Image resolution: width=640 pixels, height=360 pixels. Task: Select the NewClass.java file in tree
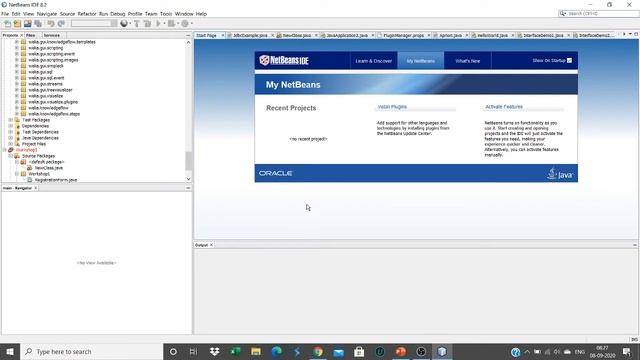pyautogui.click(x=49, y=168)
